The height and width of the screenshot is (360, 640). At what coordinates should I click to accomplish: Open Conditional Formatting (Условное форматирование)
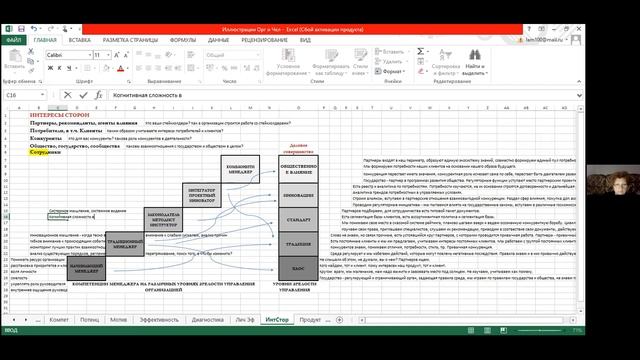288,62
